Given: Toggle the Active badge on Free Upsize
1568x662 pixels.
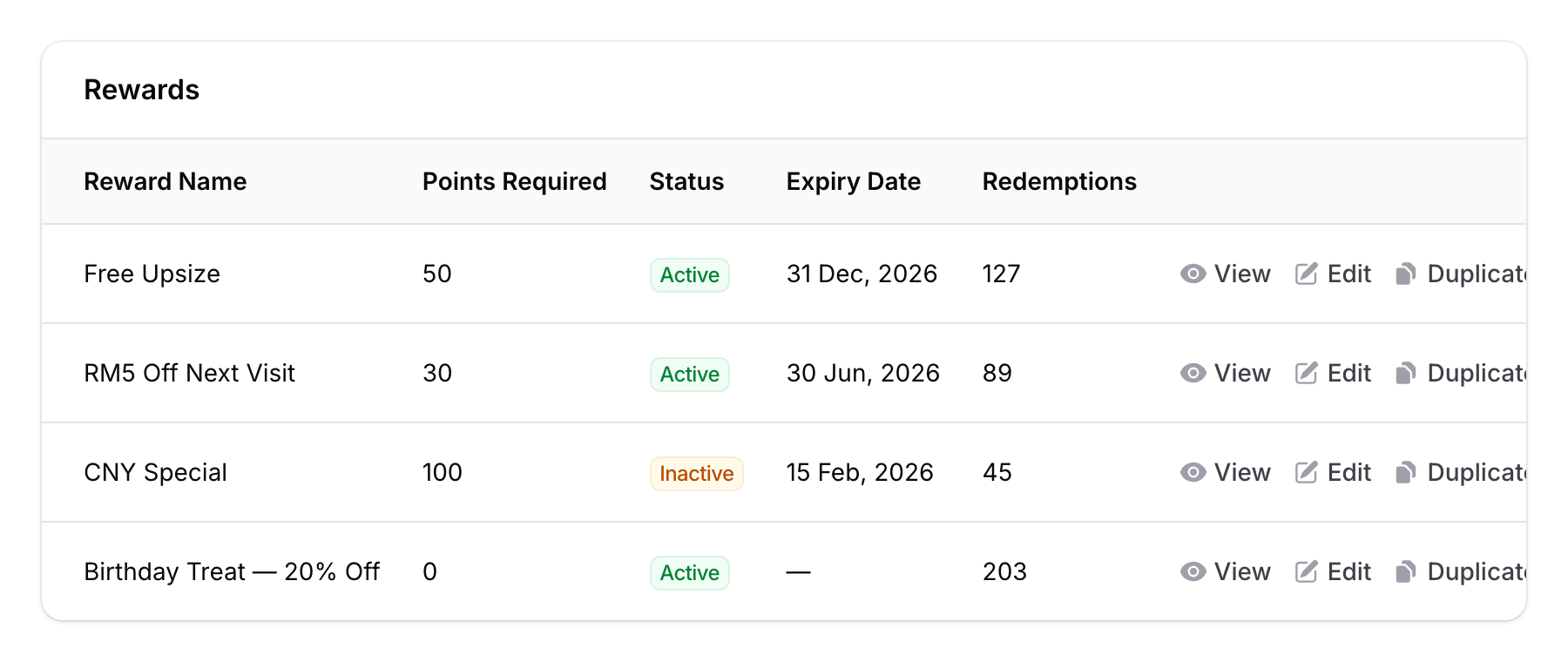Looking at the screenshot, I should click(689, 275).
